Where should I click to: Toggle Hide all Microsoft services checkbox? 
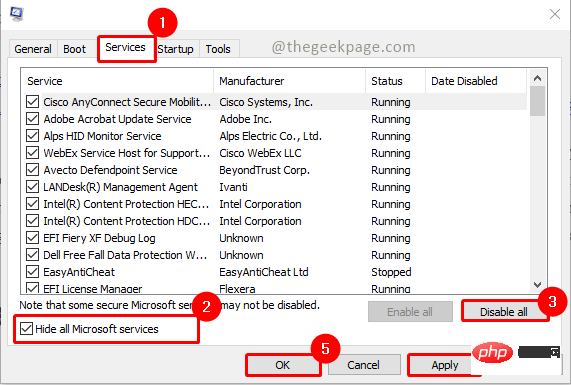tap(26, 329)
